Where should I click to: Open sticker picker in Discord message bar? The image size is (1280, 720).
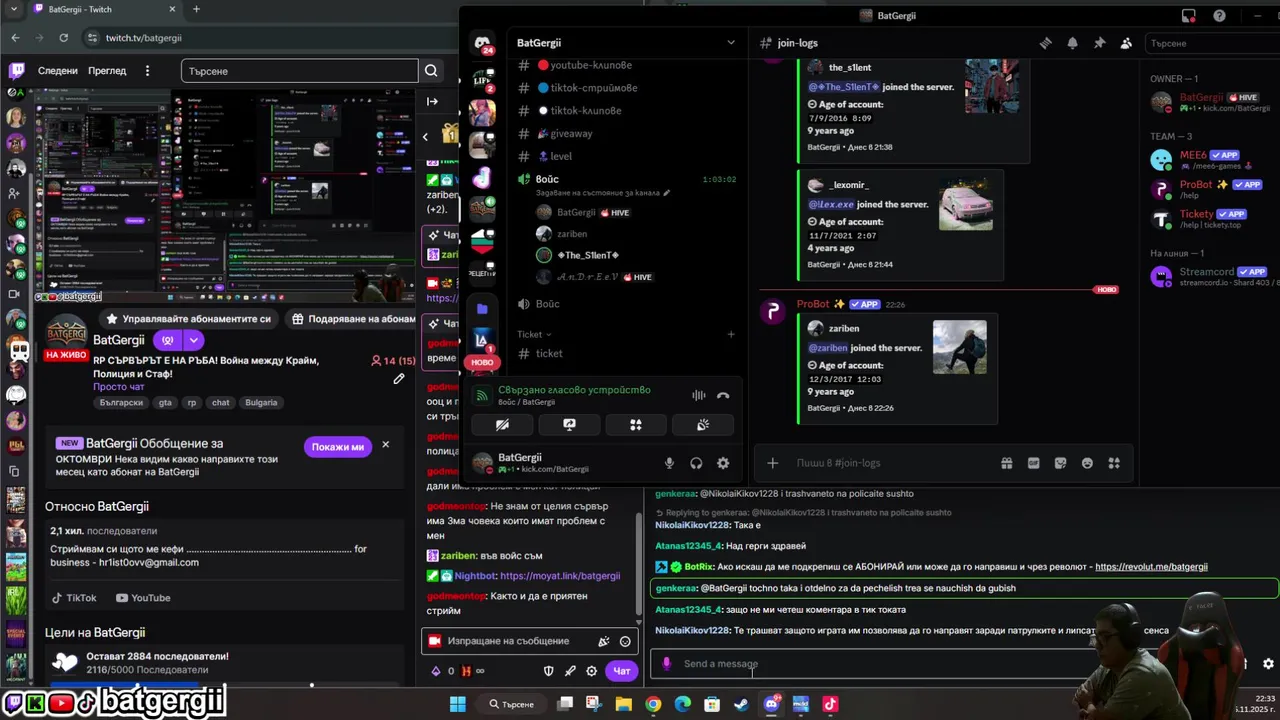[1060, 463]
